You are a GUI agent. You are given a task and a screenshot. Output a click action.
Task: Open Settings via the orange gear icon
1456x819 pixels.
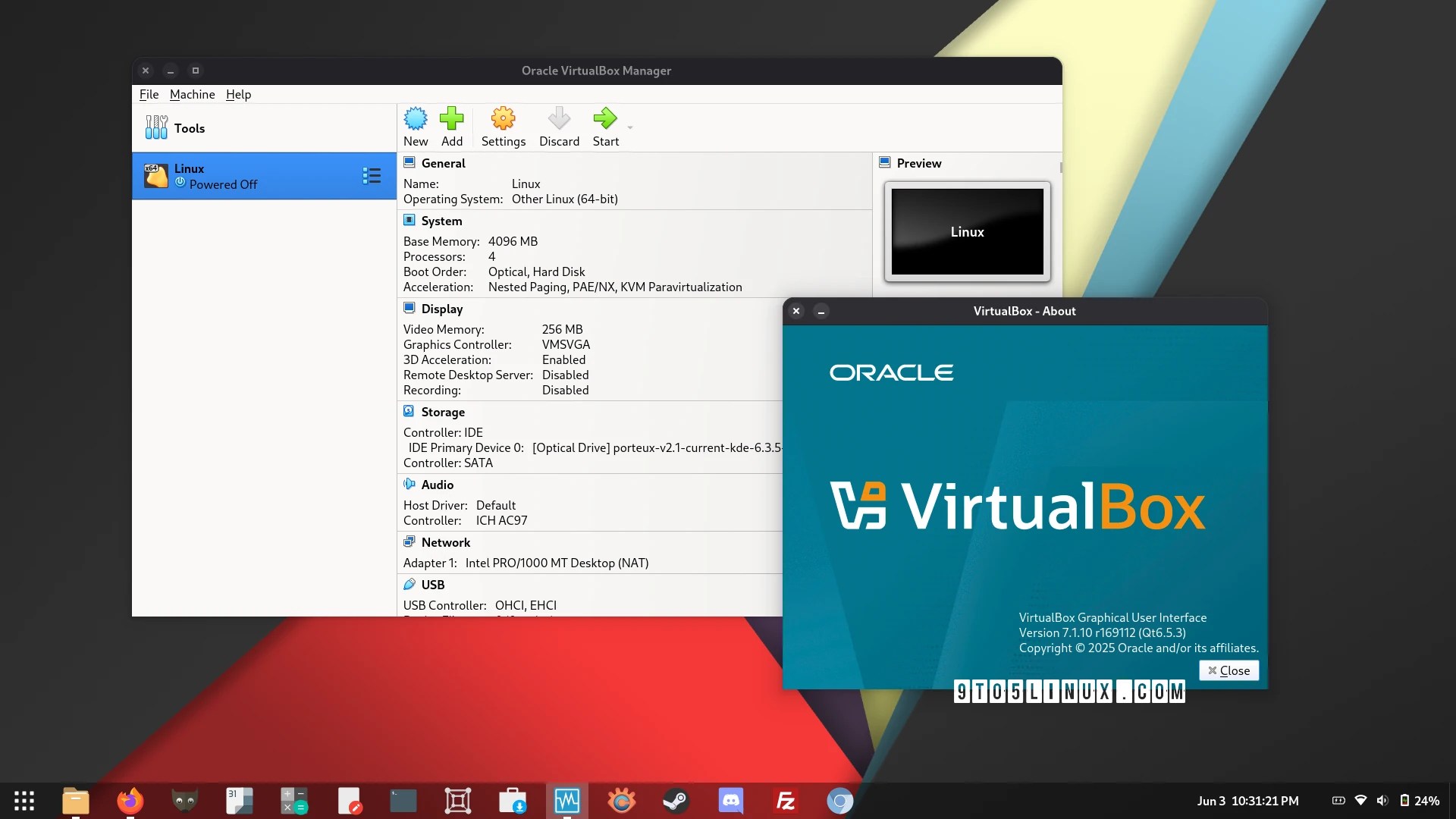pos(503,119)
